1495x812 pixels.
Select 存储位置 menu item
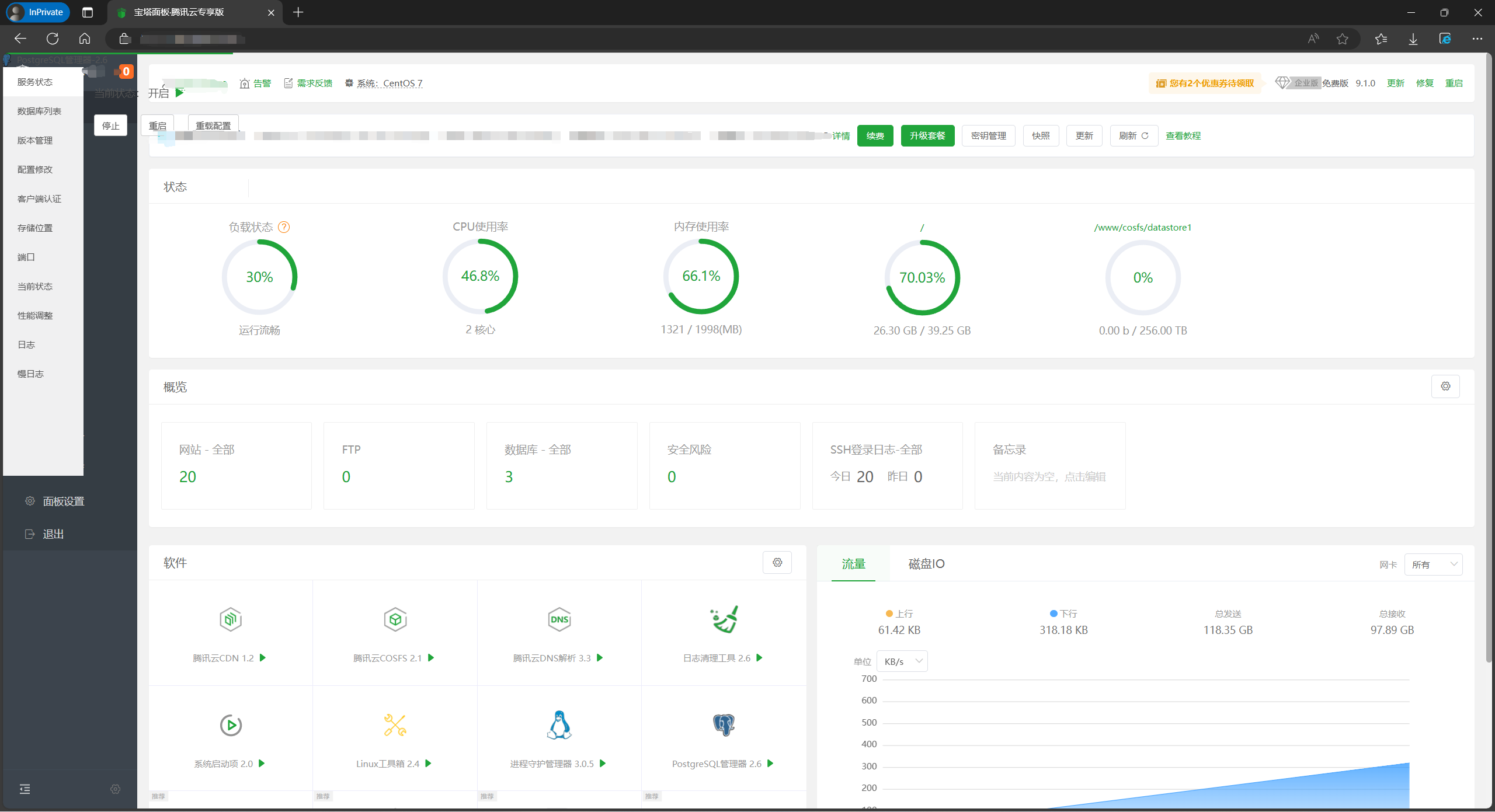pos(43,228)
